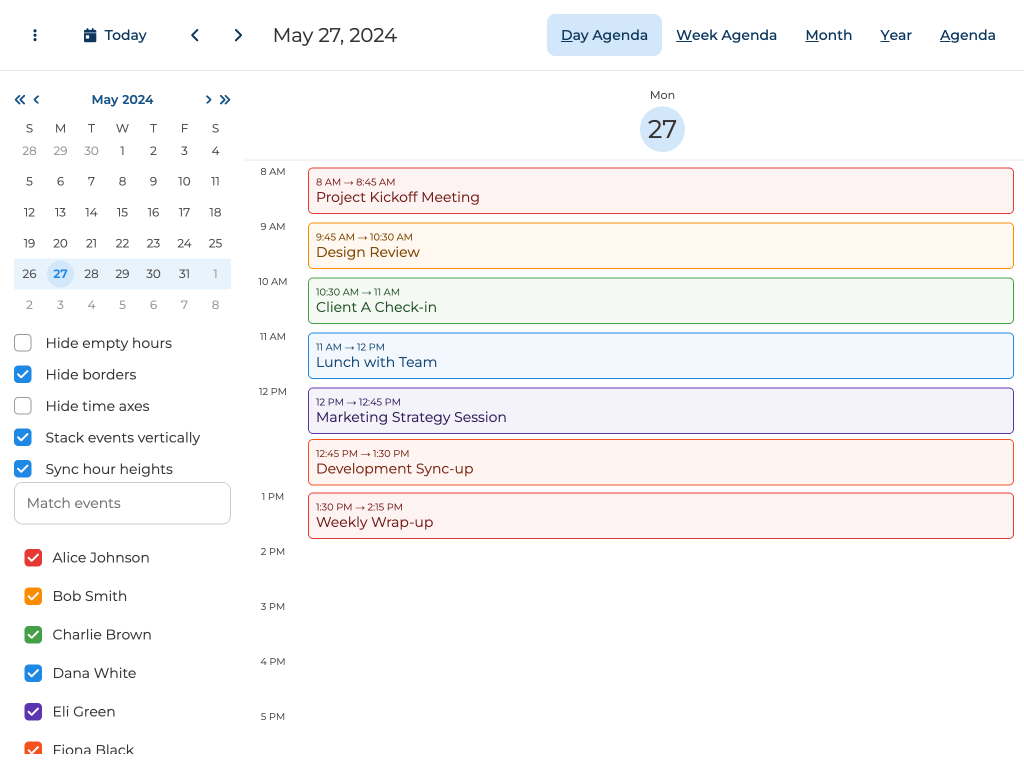This screenshot has height=768, width=1024.
Task: Open the Year view tab
Action: pos(895,35)
